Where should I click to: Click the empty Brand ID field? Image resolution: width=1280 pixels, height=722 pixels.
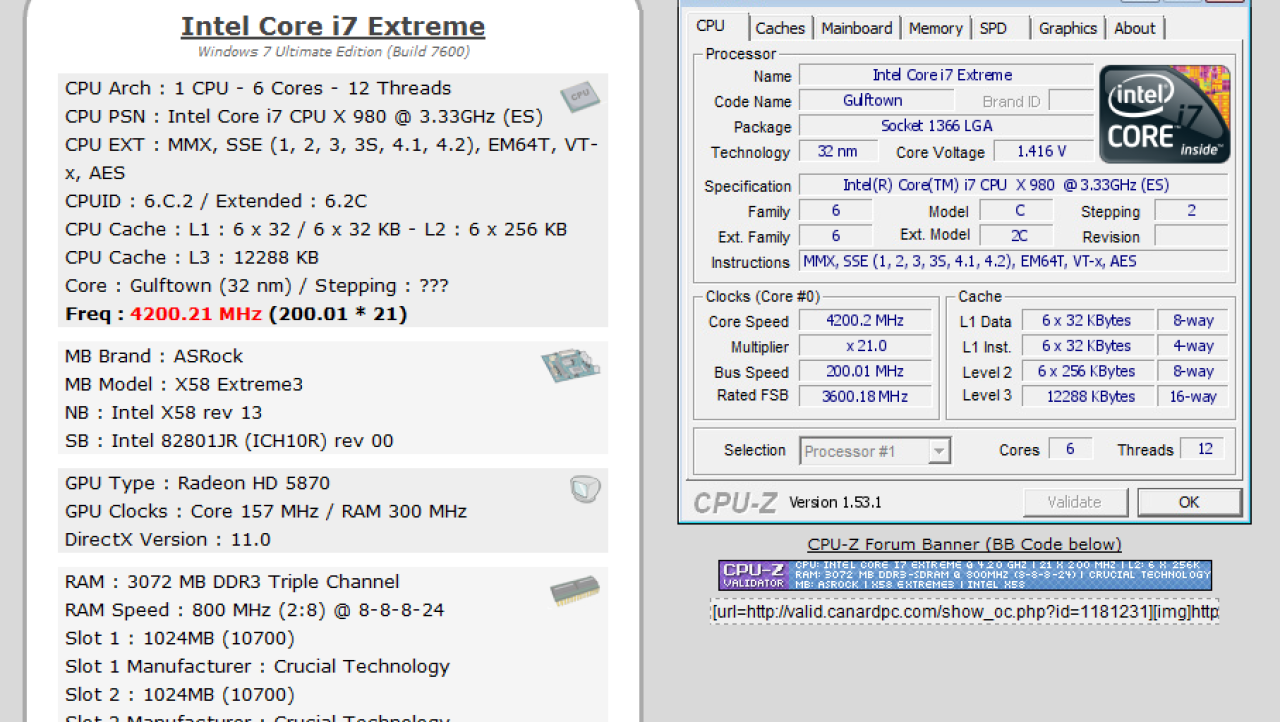(x=1070, y=100)
